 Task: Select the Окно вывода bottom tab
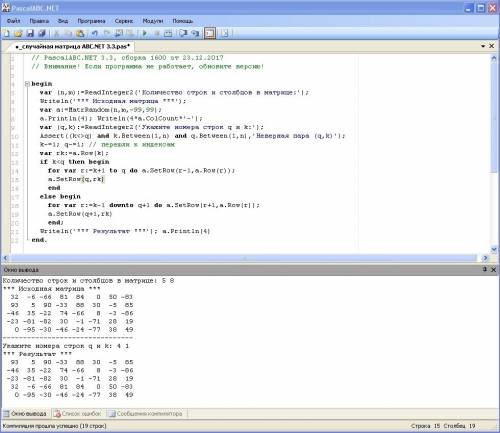(25, 414)
